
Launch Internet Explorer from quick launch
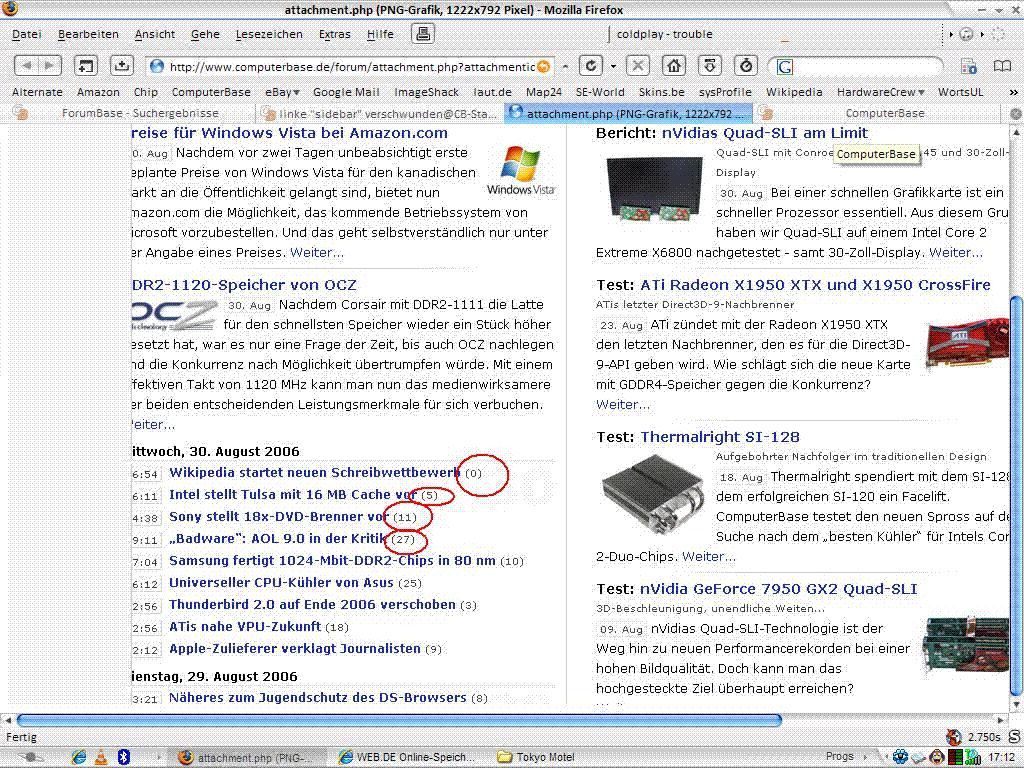point(79,757)
